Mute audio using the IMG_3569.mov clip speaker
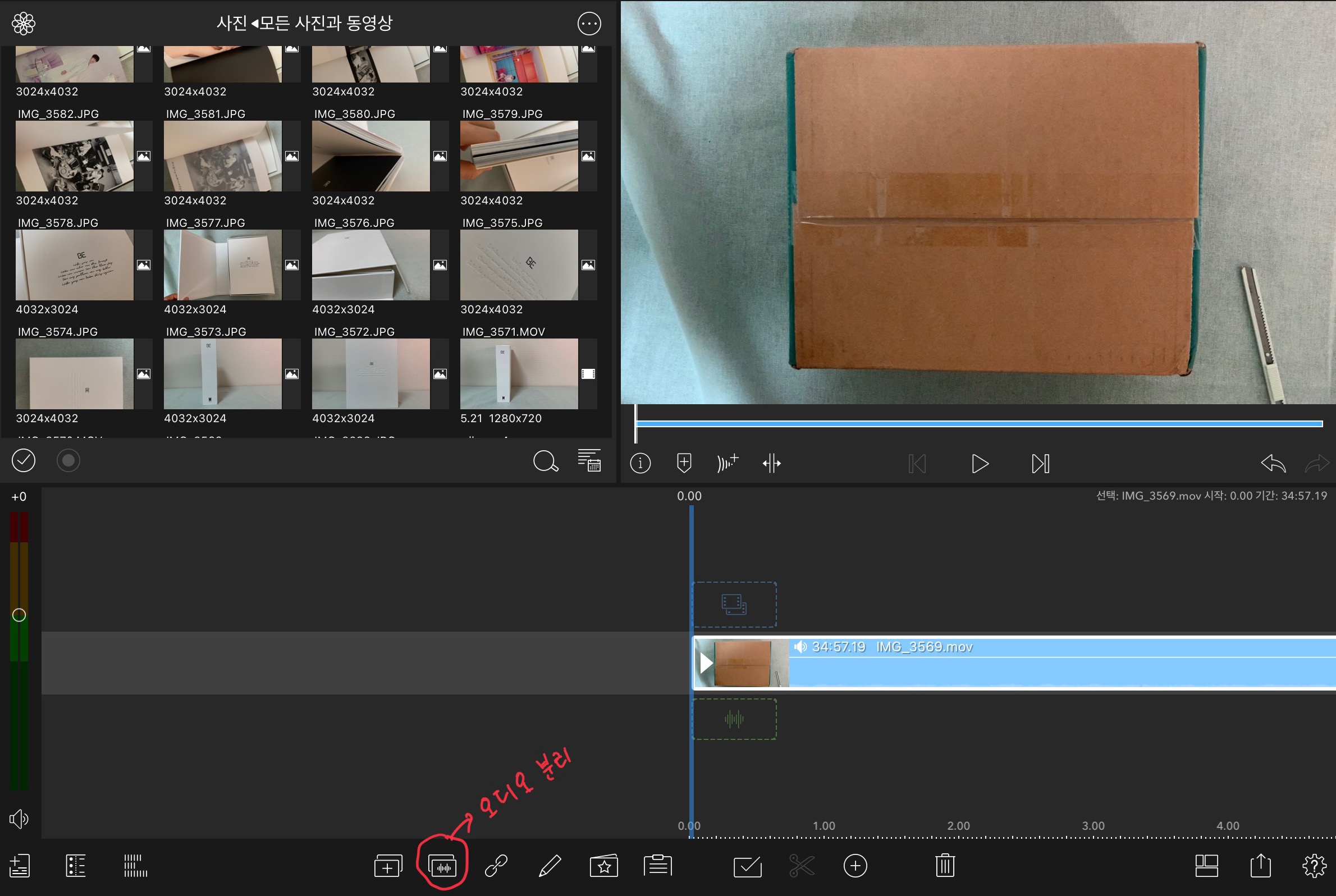Screen dimensions: 1336x896 800,647
